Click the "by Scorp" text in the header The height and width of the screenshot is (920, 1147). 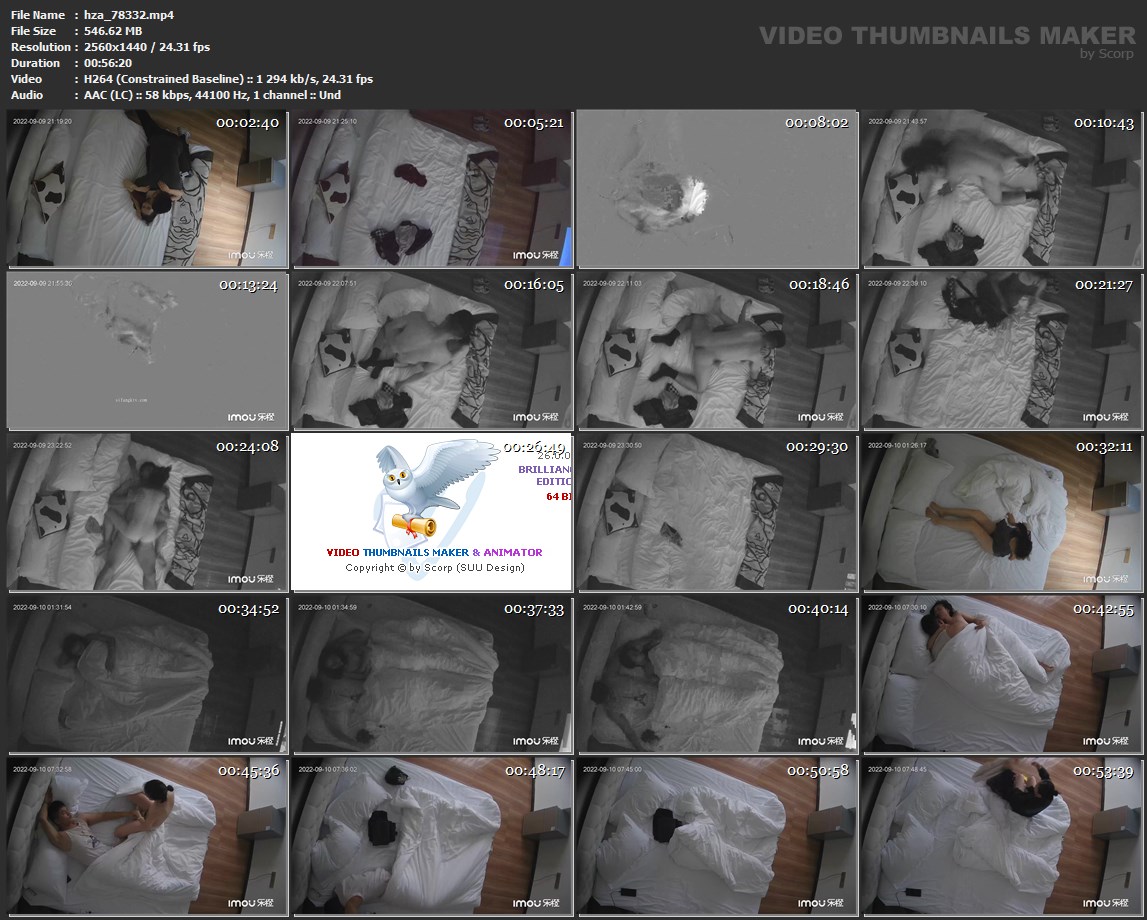[x=1108, y=54]
